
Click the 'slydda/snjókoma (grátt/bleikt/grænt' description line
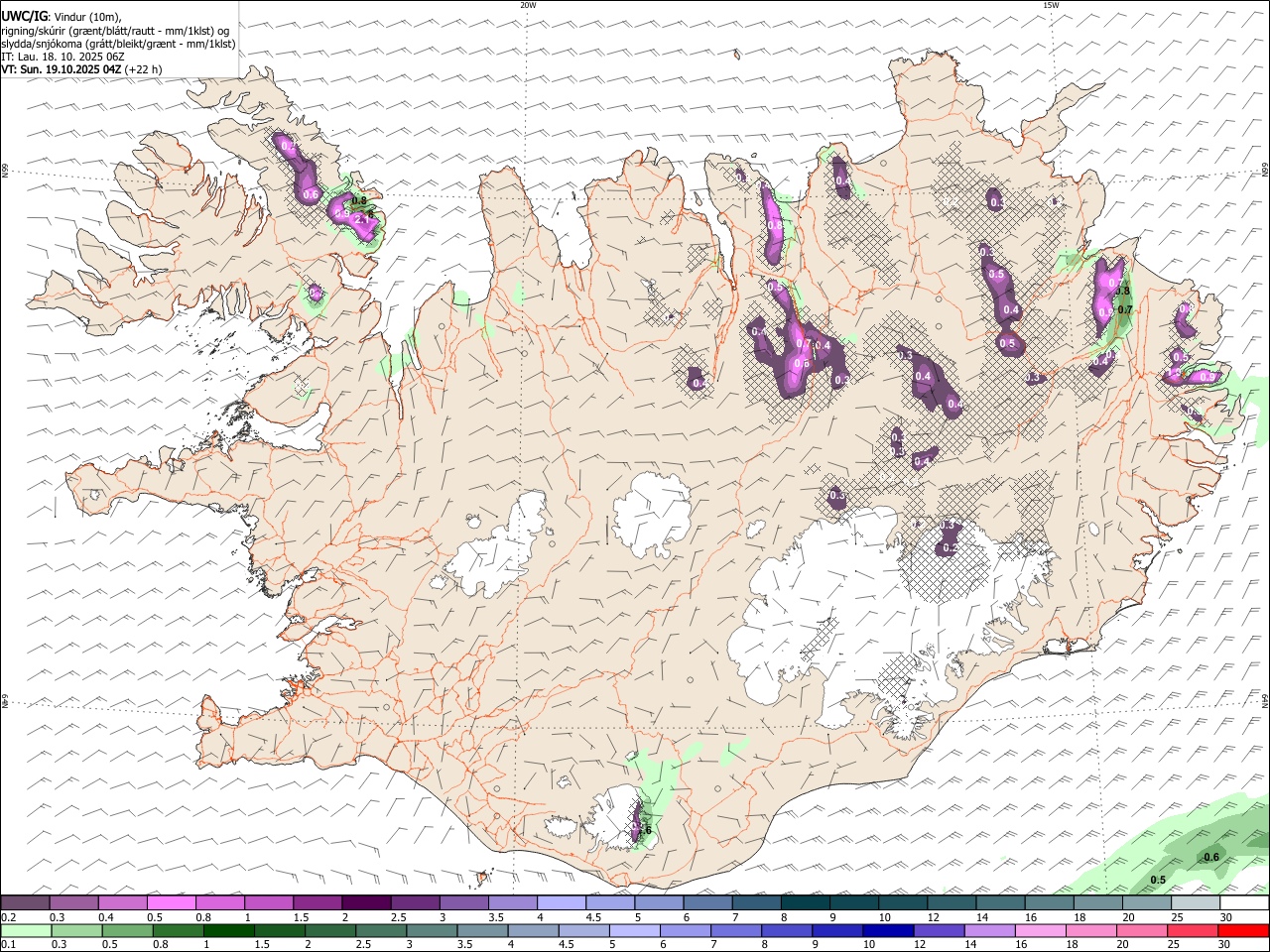[x=118, y=44]
